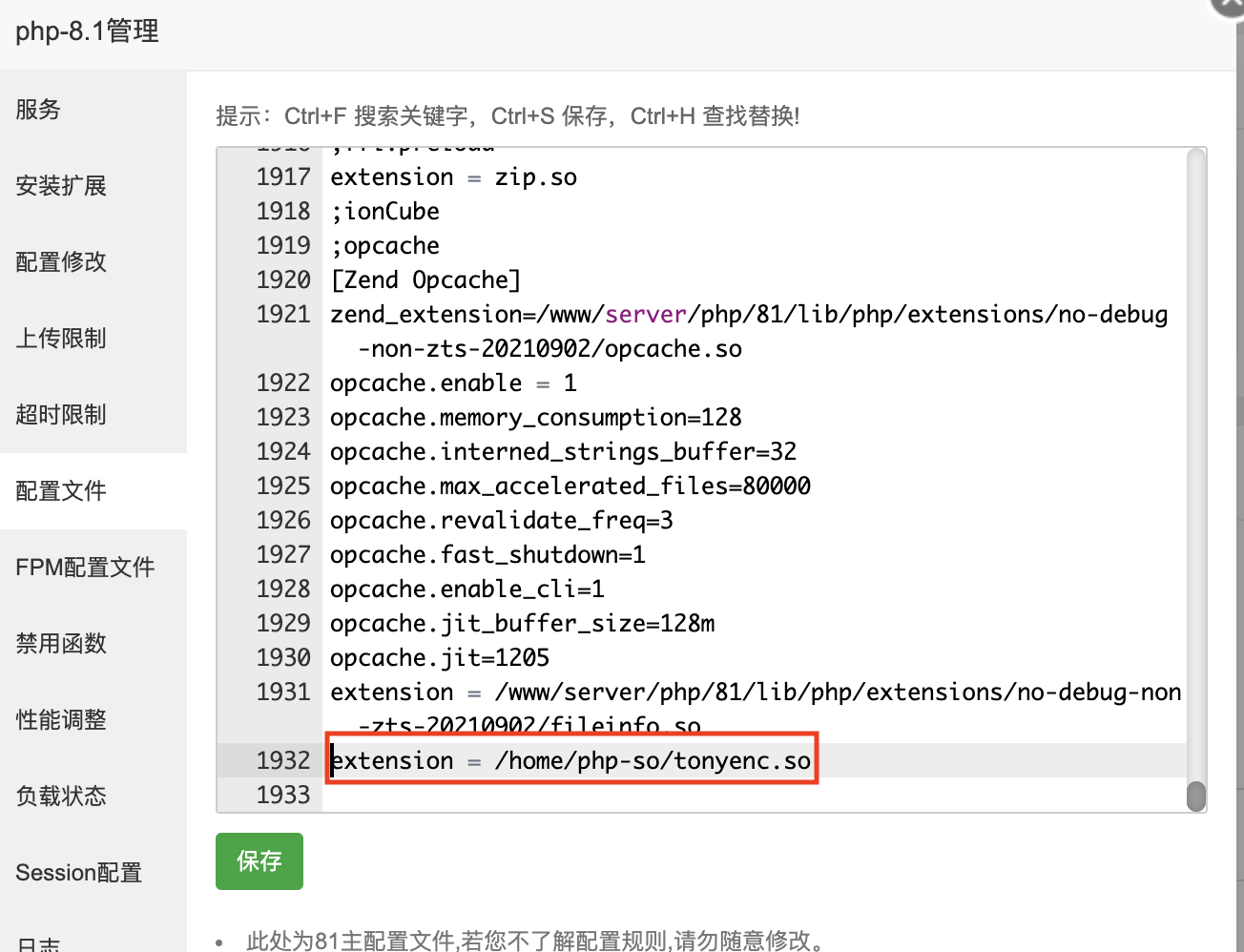The height and width of the screenshot is (952, 1244).
Task: Open the 禁用函数 section
Action: (x=61, y=644)
